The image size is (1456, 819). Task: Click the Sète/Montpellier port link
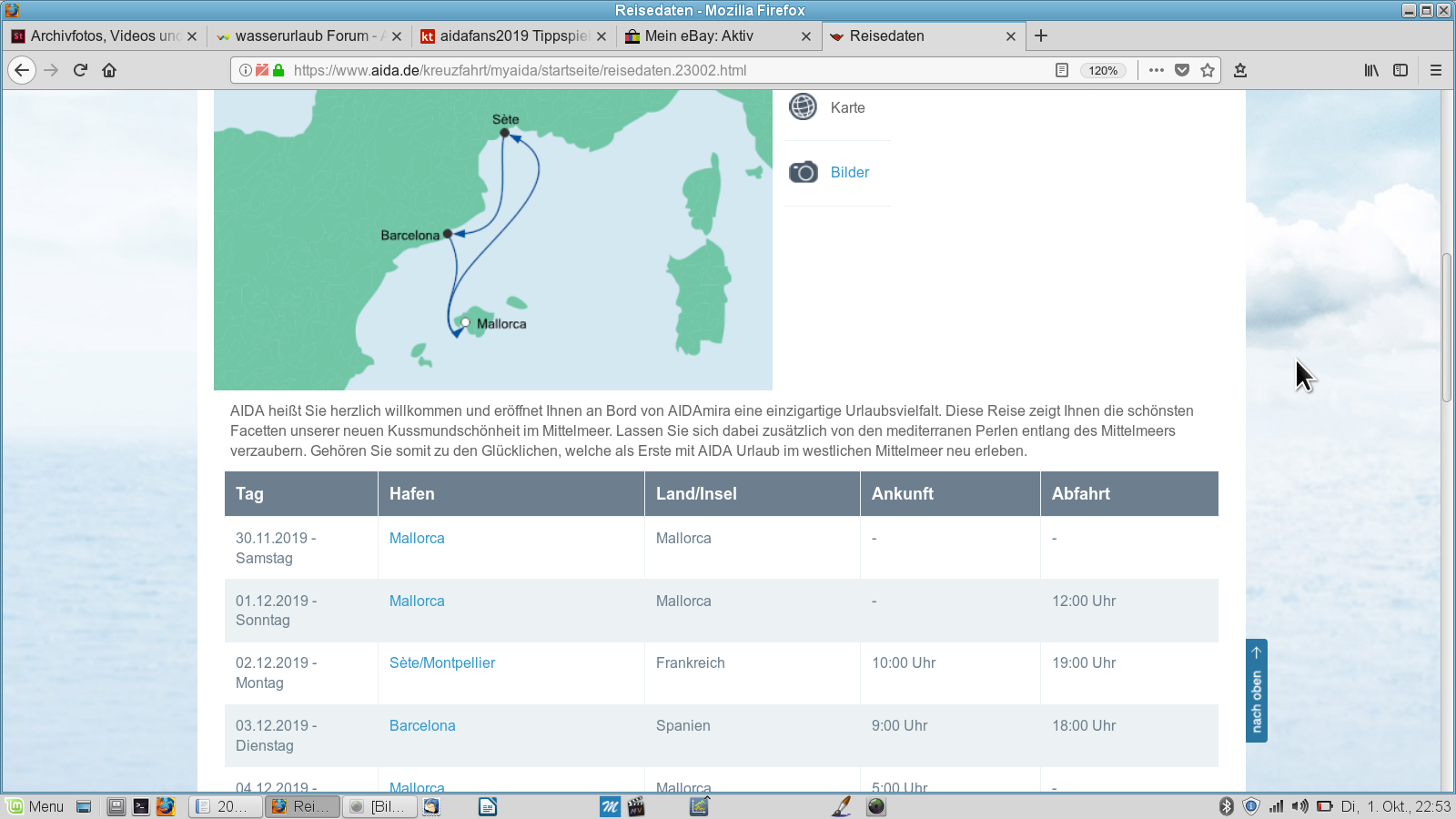[442, 662]
